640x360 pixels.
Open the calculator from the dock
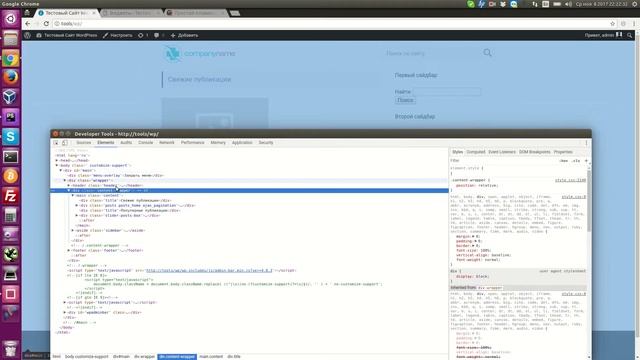coord(11,216)
